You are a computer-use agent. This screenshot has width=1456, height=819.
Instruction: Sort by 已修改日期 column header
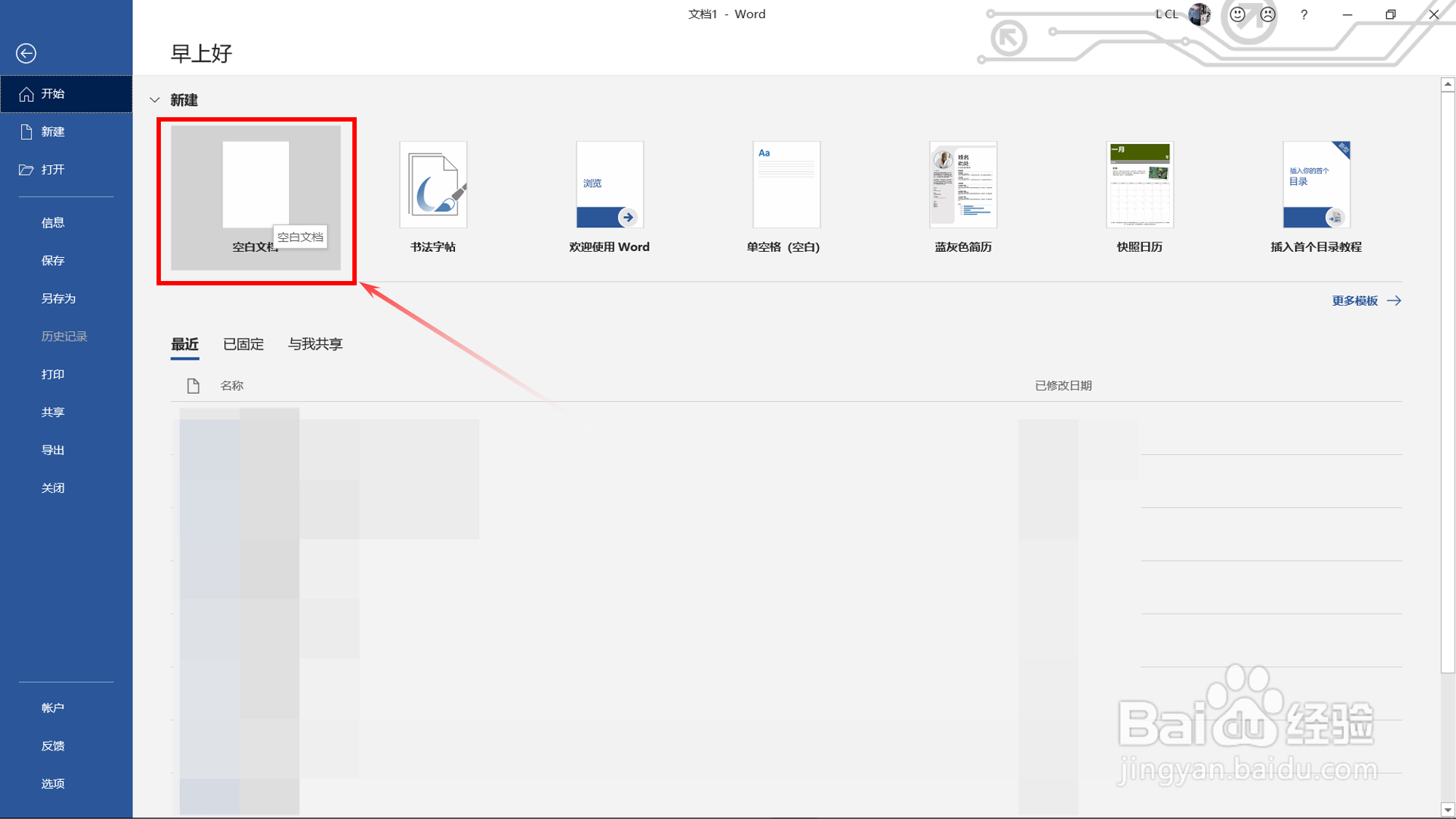pyautogui.click(x=1063, y=385)
